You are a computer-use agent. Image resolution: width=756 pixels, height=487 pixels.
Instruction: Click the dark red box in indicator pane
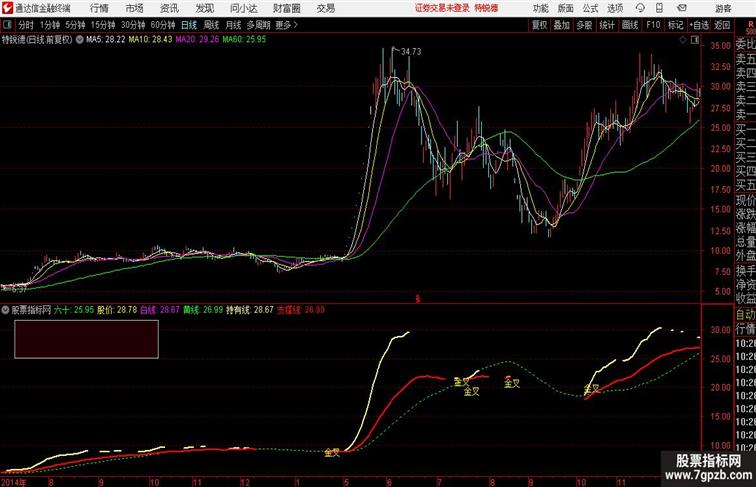click(x=86, y=339)
